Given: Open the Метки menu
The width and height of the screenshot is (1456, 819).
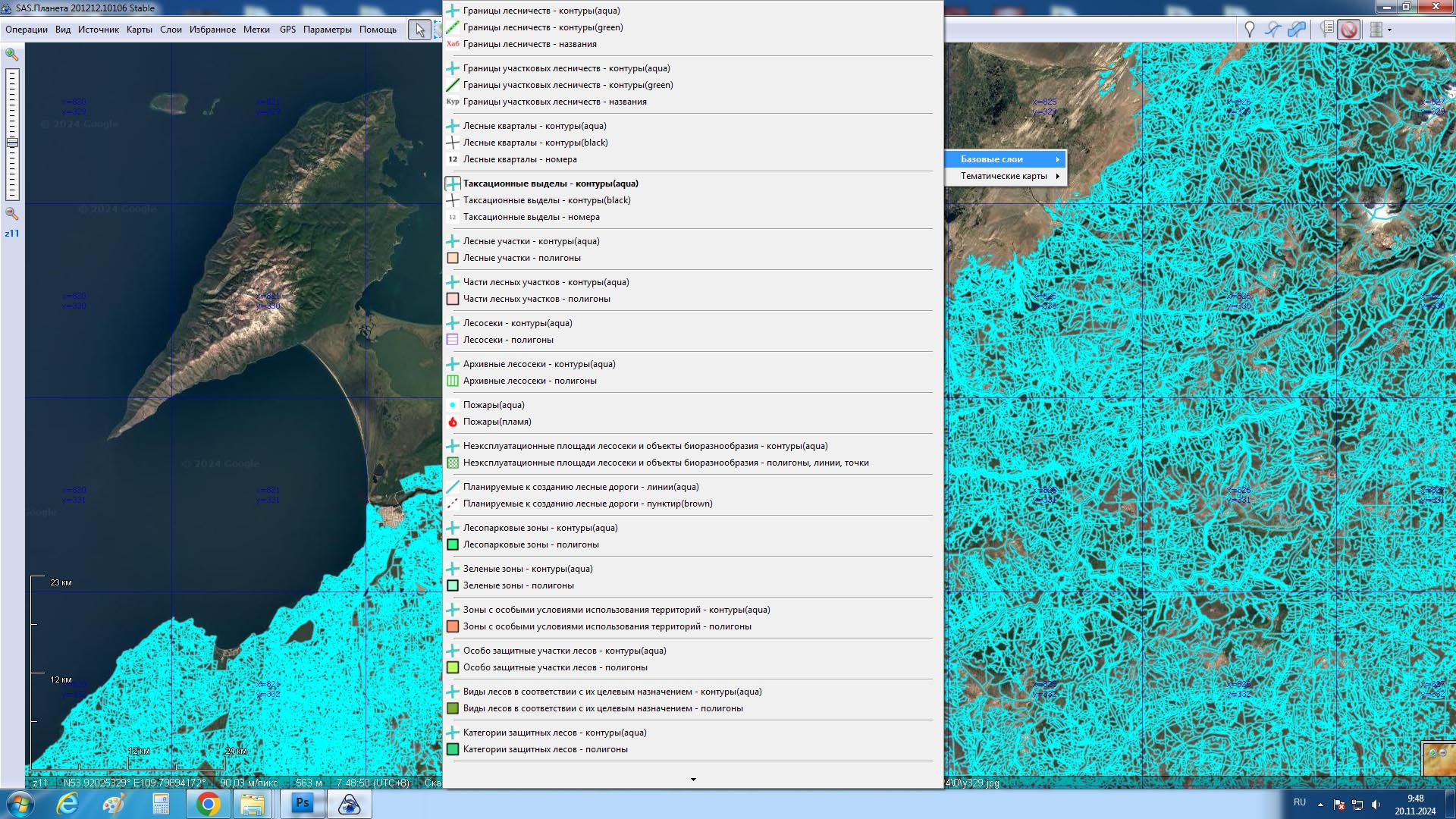Looking at the screenshot, I should coord(256,30).
